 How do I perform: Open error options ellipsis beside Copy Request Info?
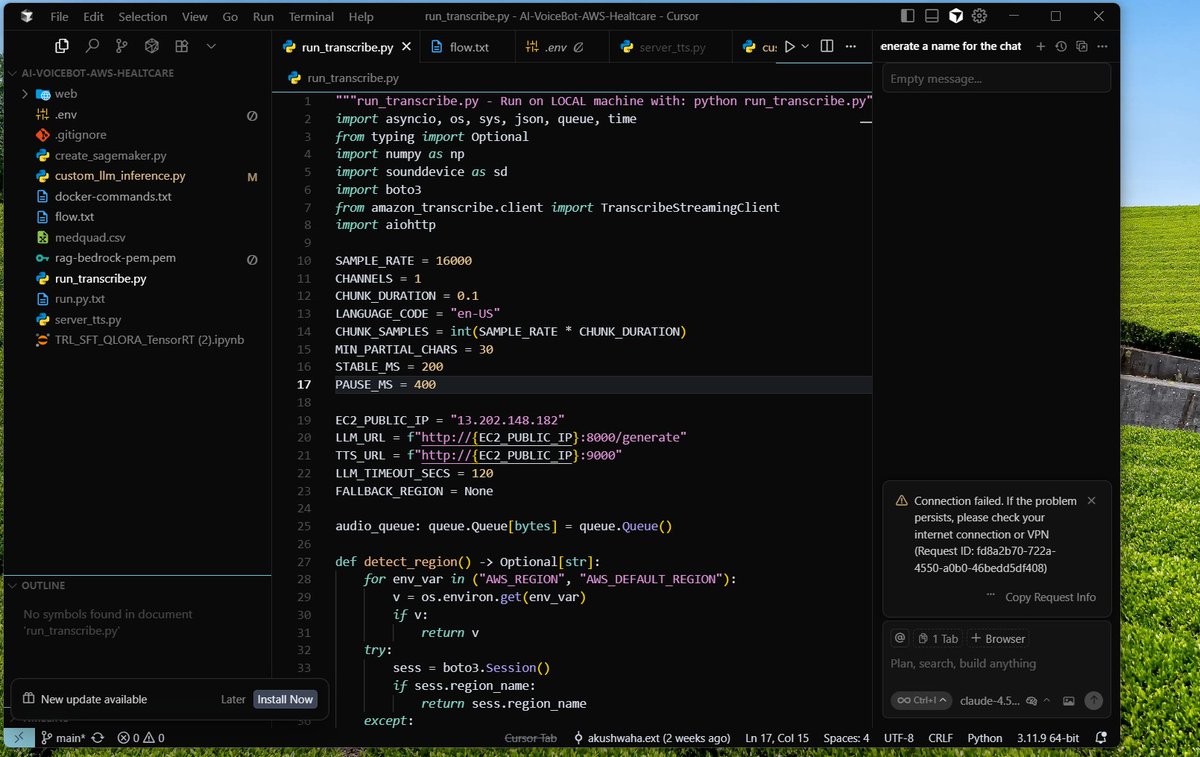click(x=990, y=596)
